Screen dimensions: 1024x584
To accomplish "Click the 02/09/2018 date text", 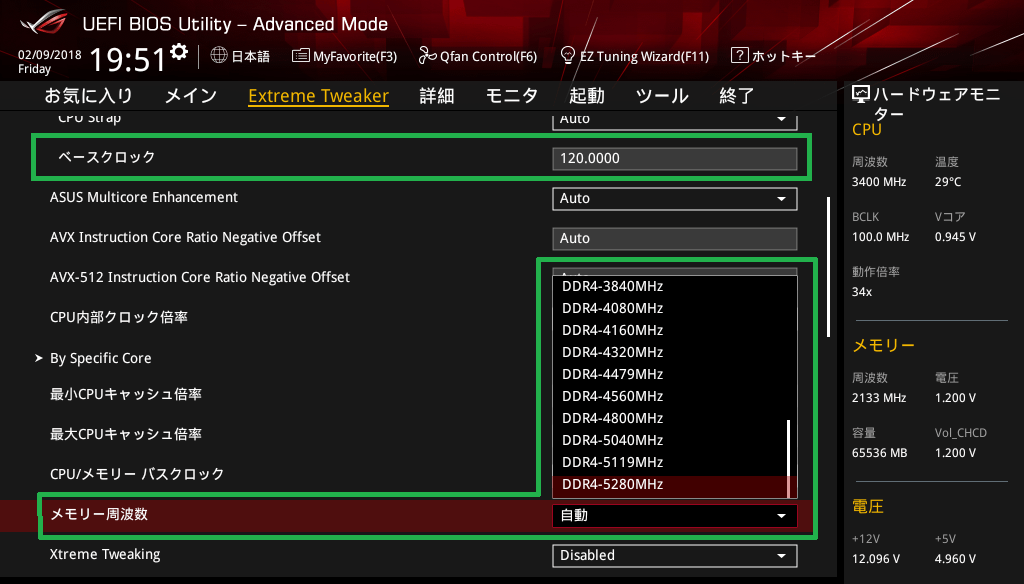I will coord(50,55).
